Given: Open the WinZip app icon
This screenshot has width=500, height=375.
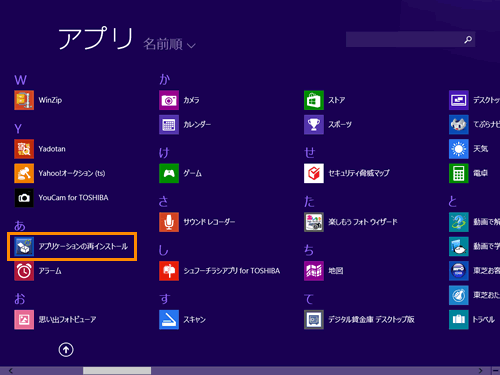Looking at the screenshot, I should 24,100.
